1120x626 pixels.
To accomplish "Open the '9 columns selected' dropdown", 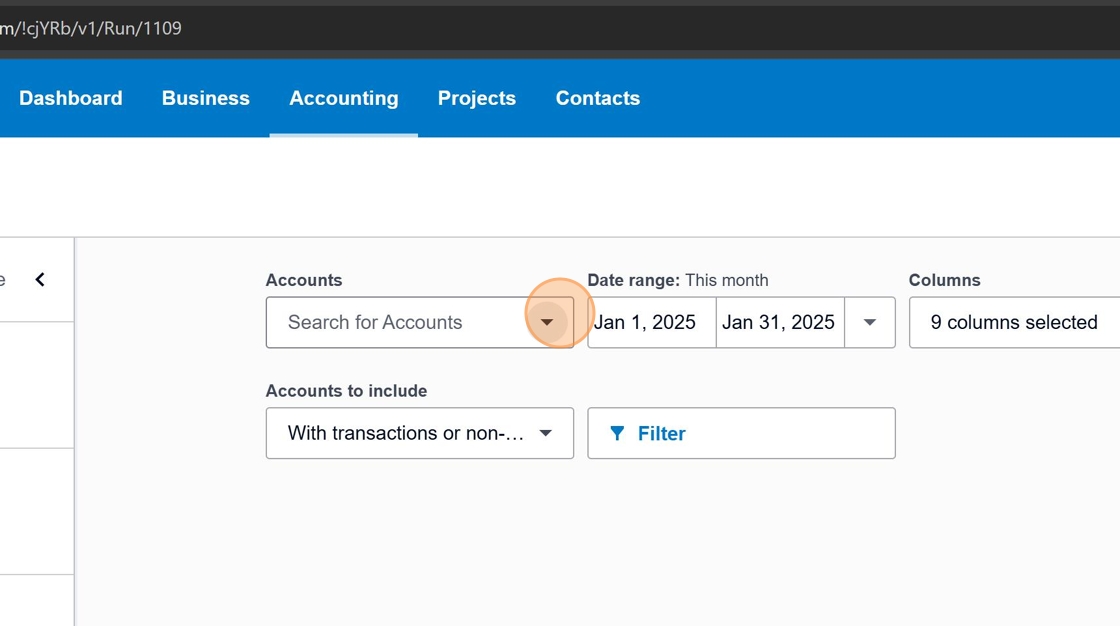I will tap(1014, 322).
